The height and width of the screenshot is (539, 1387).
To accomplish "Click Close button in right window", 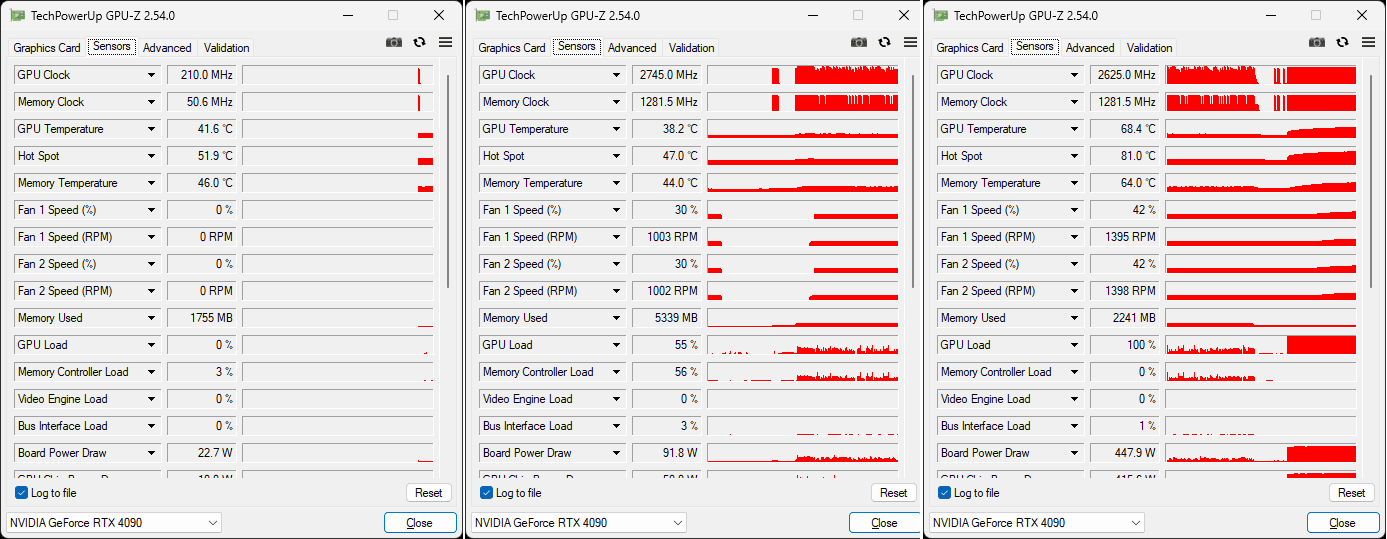I will (x=1343, y=523).
